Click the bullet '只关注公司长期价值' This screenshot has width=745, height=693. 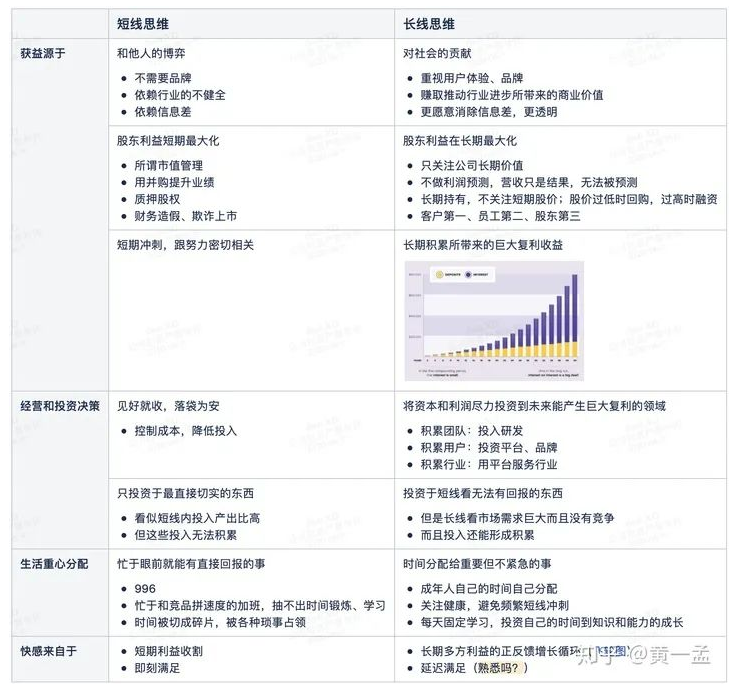pos(472,165)
